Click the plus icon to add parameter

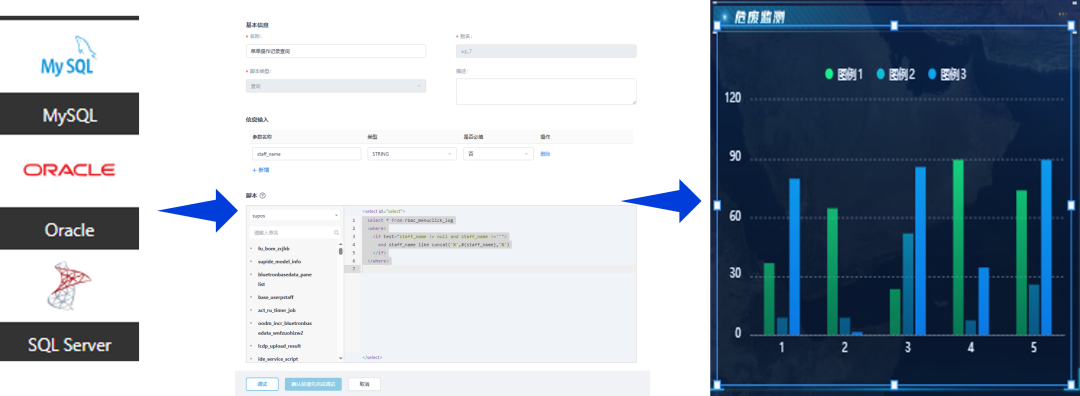click(x=254, y=169)
